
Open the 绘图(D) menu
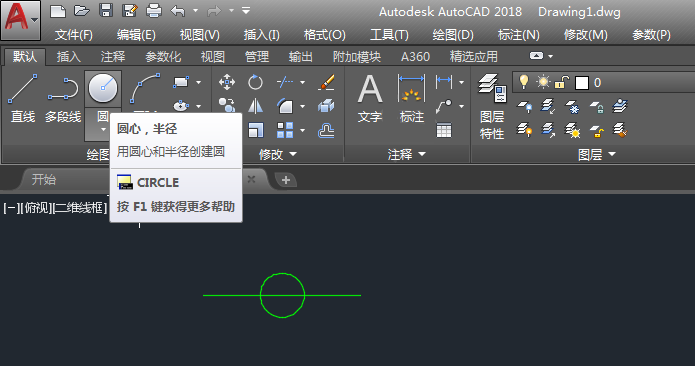(x=453, y=35)
